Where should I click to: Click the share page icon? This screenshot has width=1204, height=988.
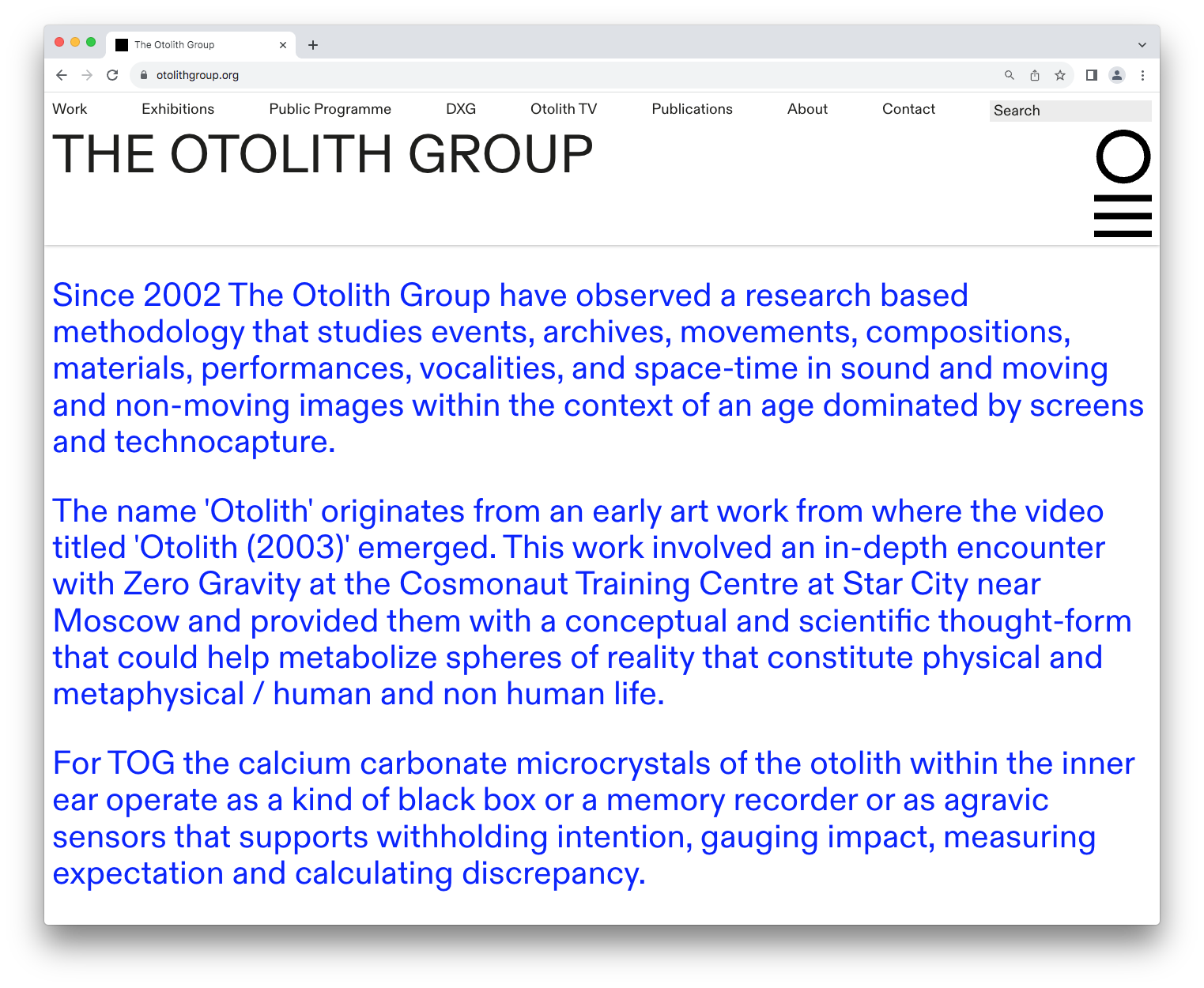point(1035,75)
